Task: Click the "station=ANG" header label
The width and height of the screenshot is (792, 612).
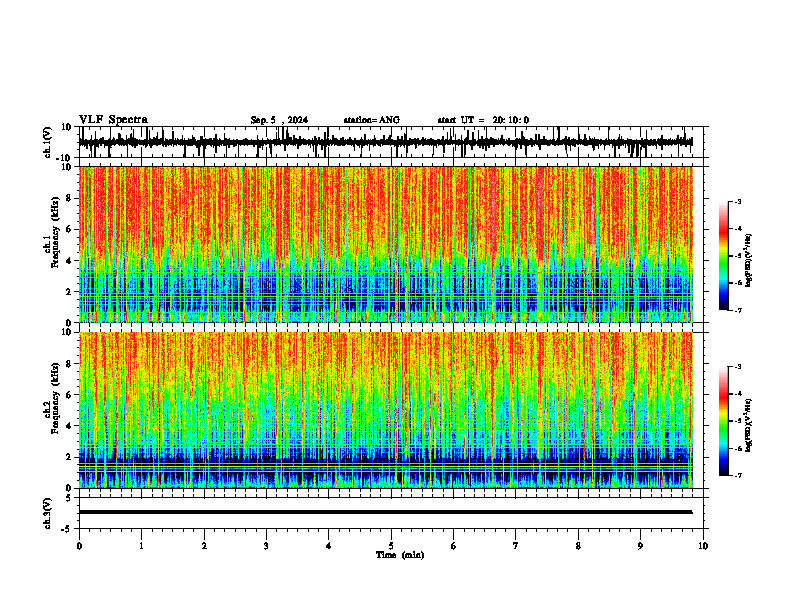Action: tap(371, 120)
